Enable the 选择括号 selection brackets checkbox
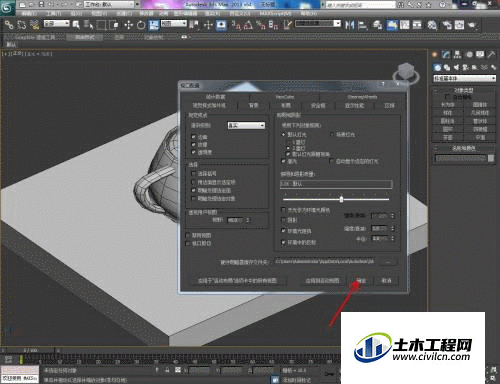The height and width of the screenshot is (384, 500). (x=193, y=173)
